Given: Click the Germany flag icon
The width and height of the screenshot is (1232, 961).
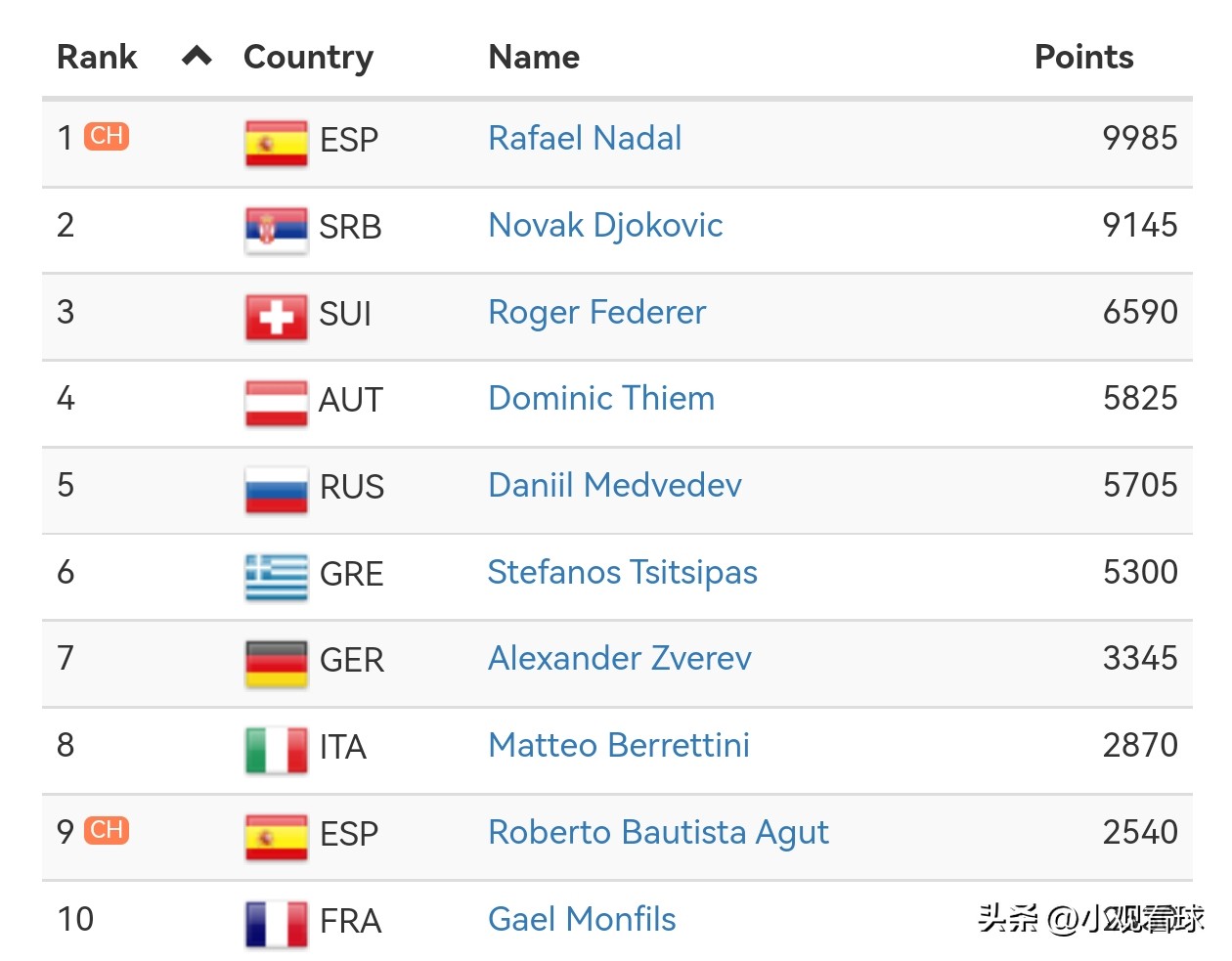Looking at the screenshot, I should pyautogui.click(x=276, y=663).
